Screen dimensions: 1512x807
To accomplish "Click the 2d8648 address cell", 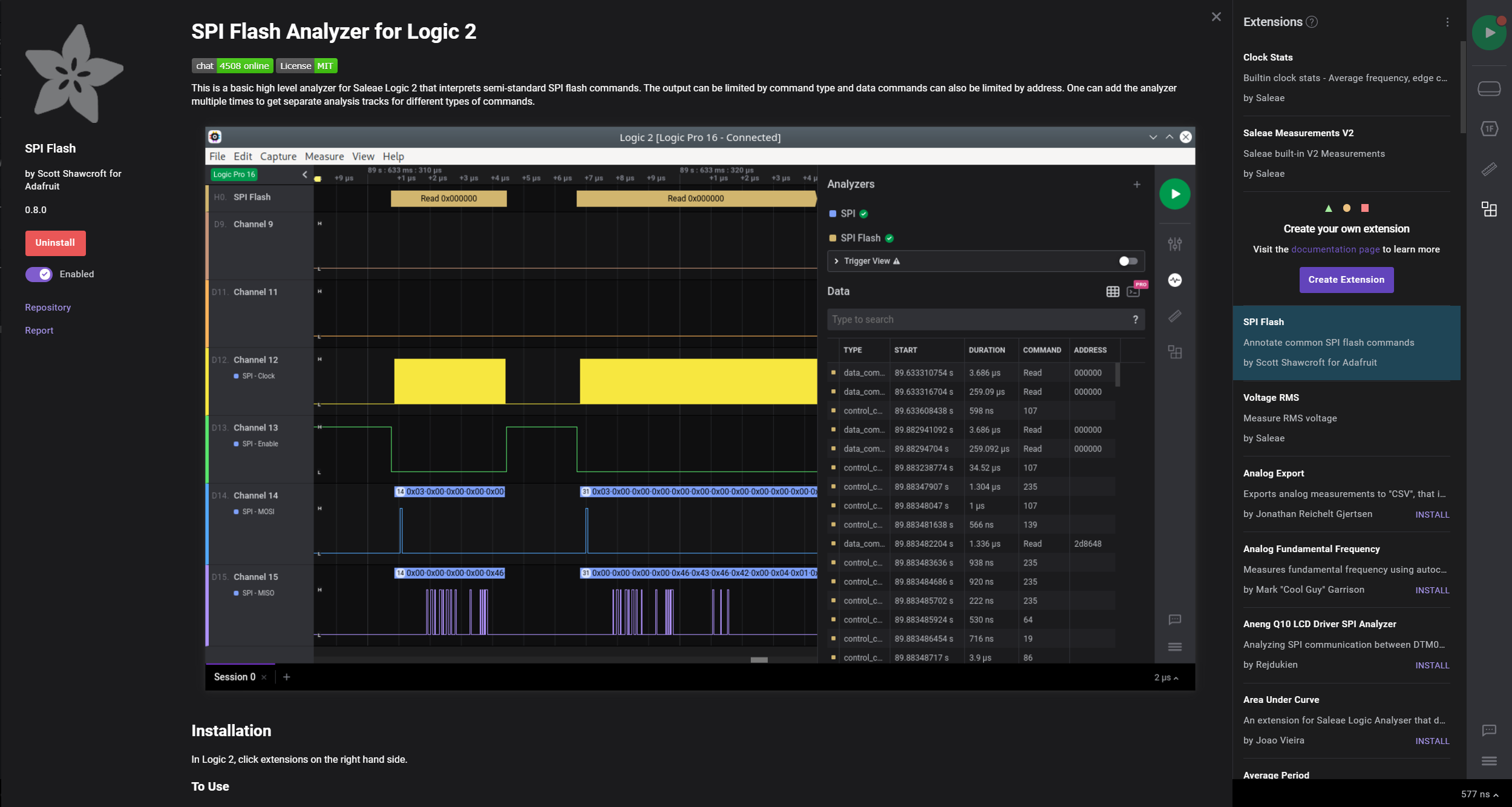I will pyautogui.click(x=1088, y=544).
